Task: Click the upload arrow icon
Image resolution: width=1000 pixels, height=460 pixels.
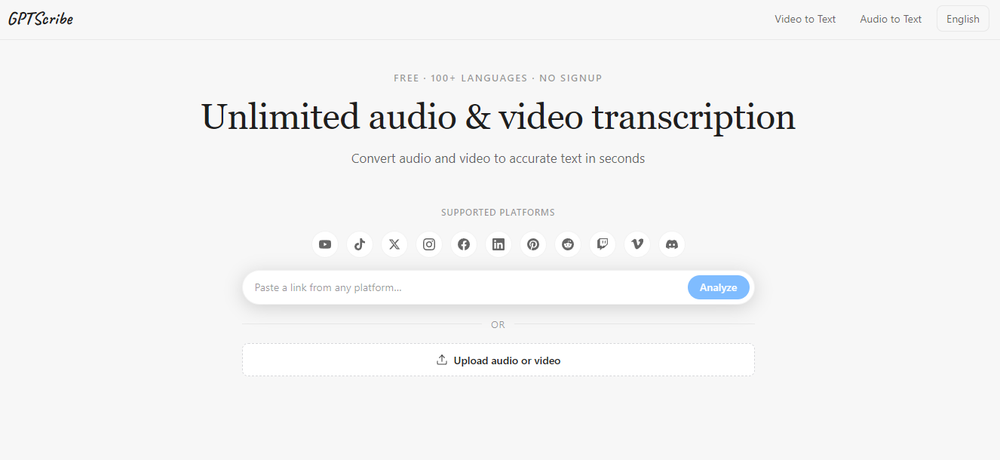Action: (441, 360)
